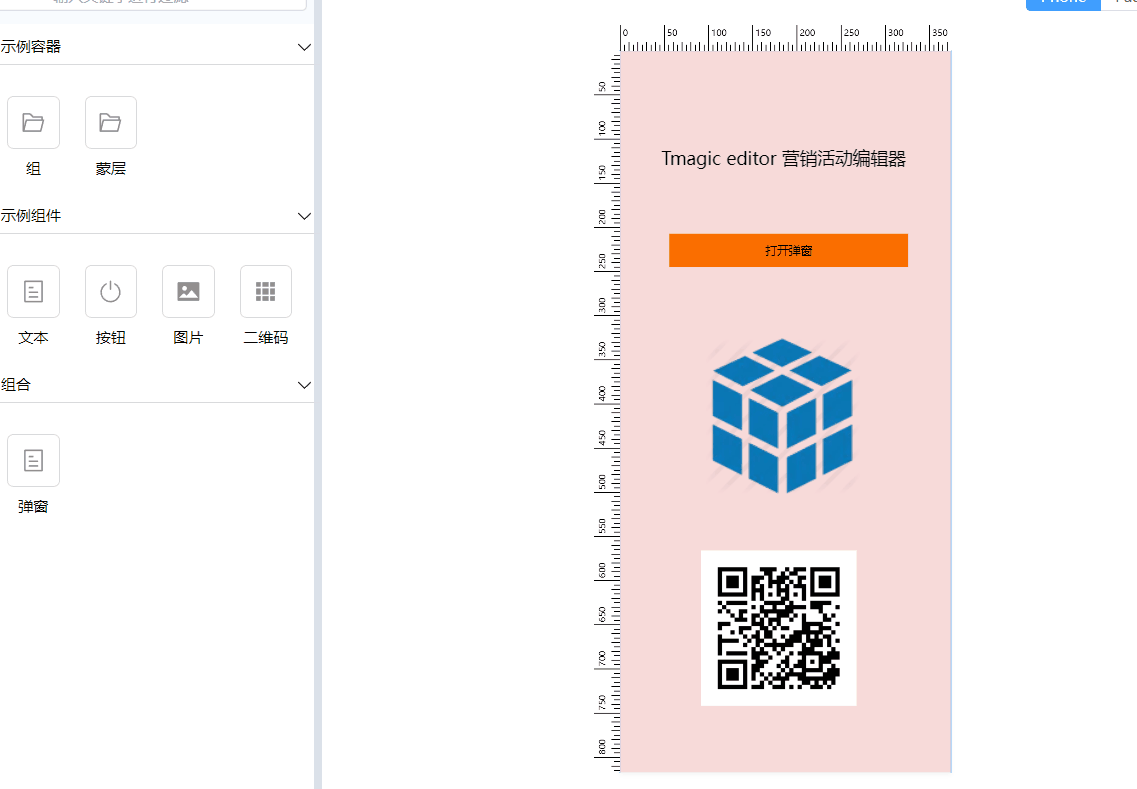Switch to the Phone tab
The image size is (1137, 789).
pos(1063,4)
